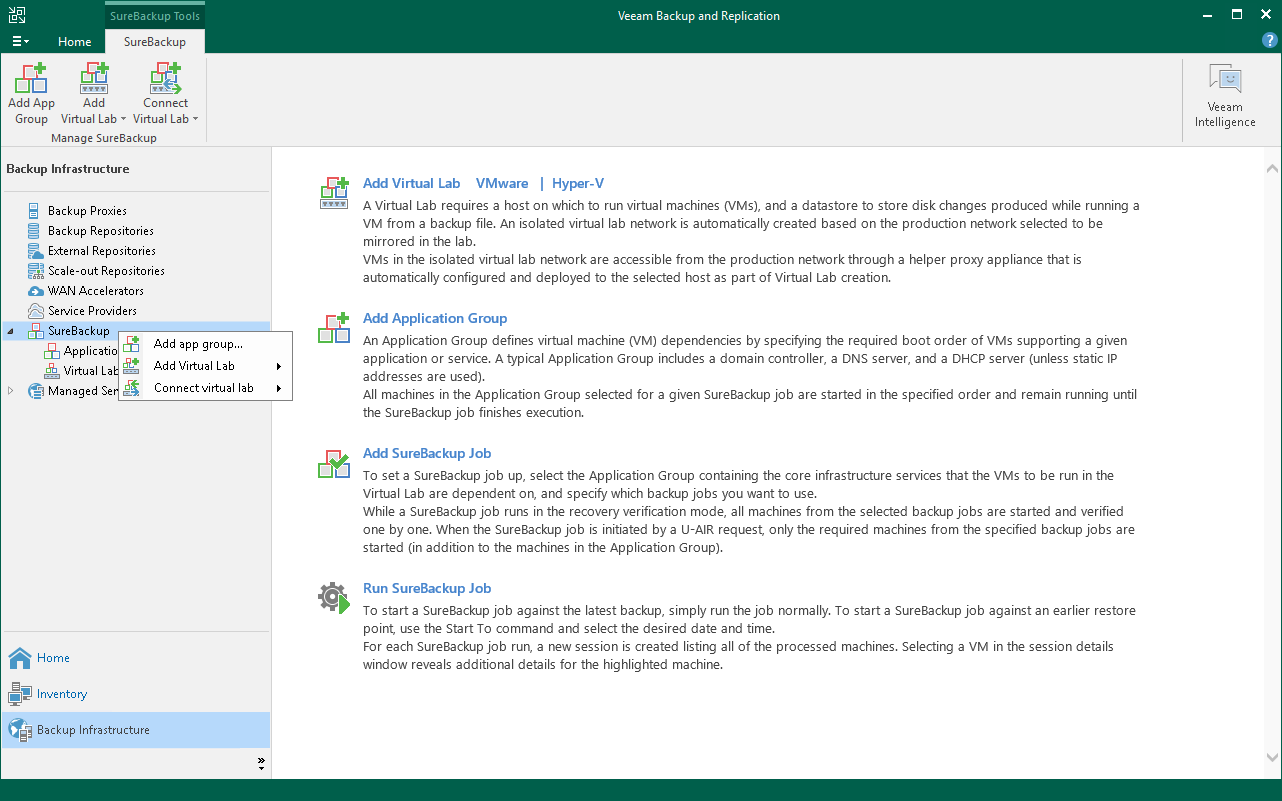Choose Connect virtual lab from context menu
The width and height of the screenshot is (1282, 801).
tap(205, 388)
